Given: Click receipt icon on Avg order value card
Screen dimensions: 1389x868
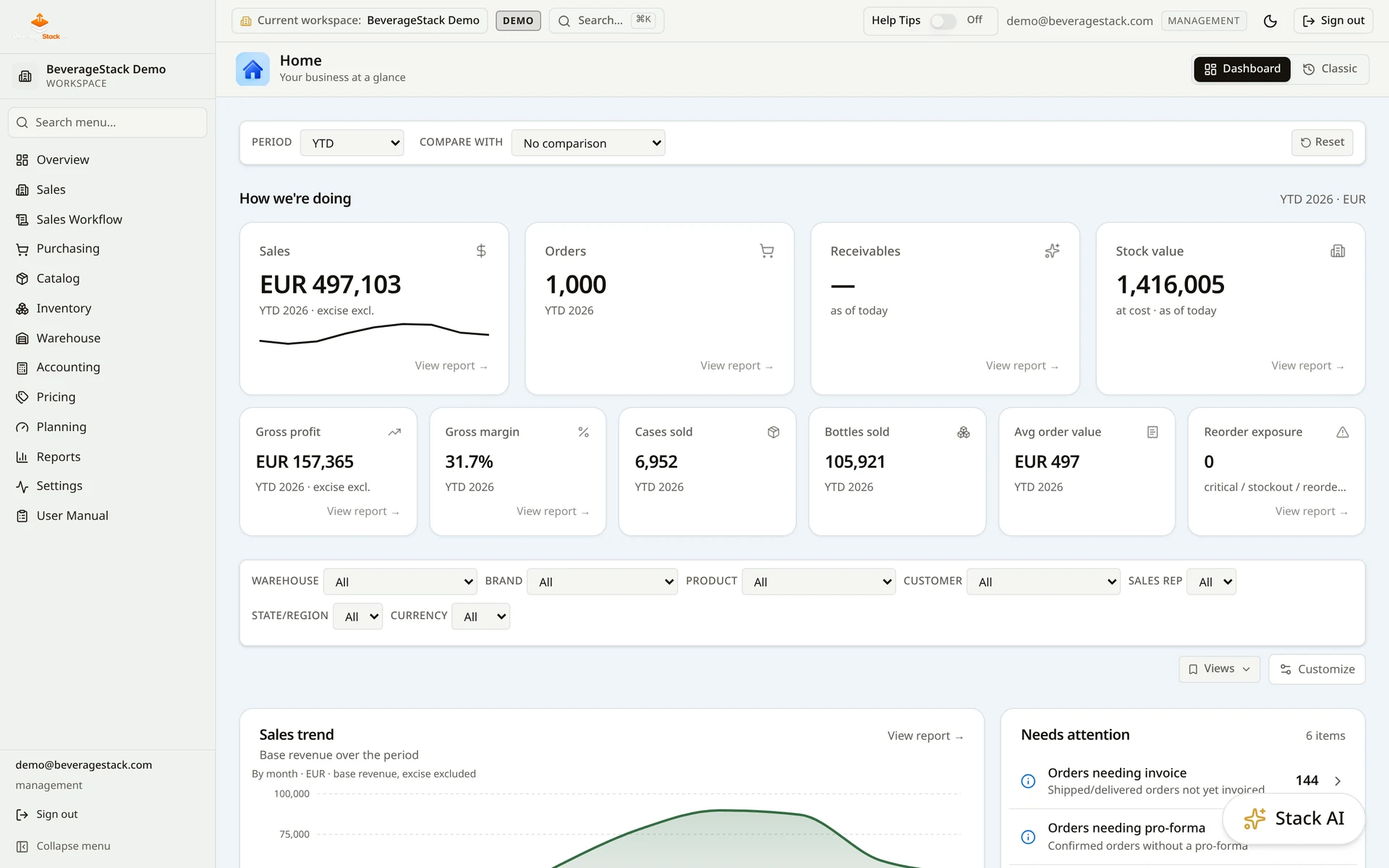Looking at the screenshot, I should (1152, 432).
